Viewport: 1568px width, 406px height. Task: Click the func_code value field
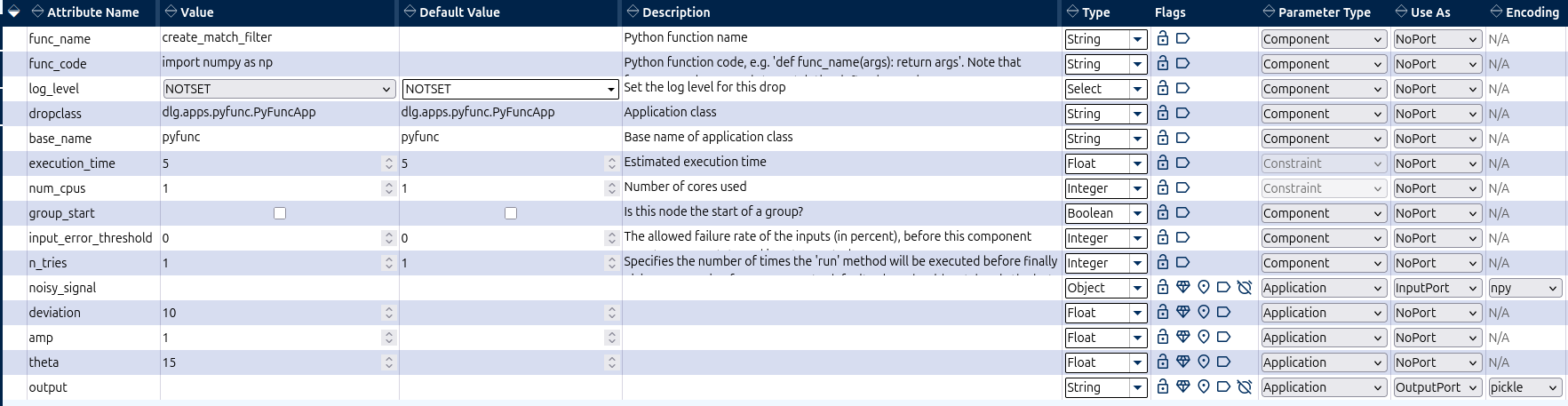(x=279, y=62)
